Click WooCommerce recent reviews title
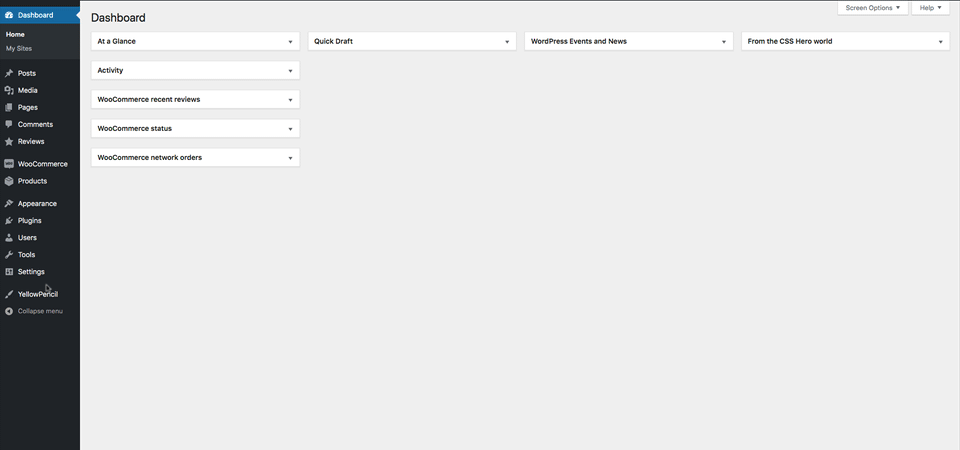The width and height of the screenshot is (960, 450). pyautogui.click(x=149, y=99)
